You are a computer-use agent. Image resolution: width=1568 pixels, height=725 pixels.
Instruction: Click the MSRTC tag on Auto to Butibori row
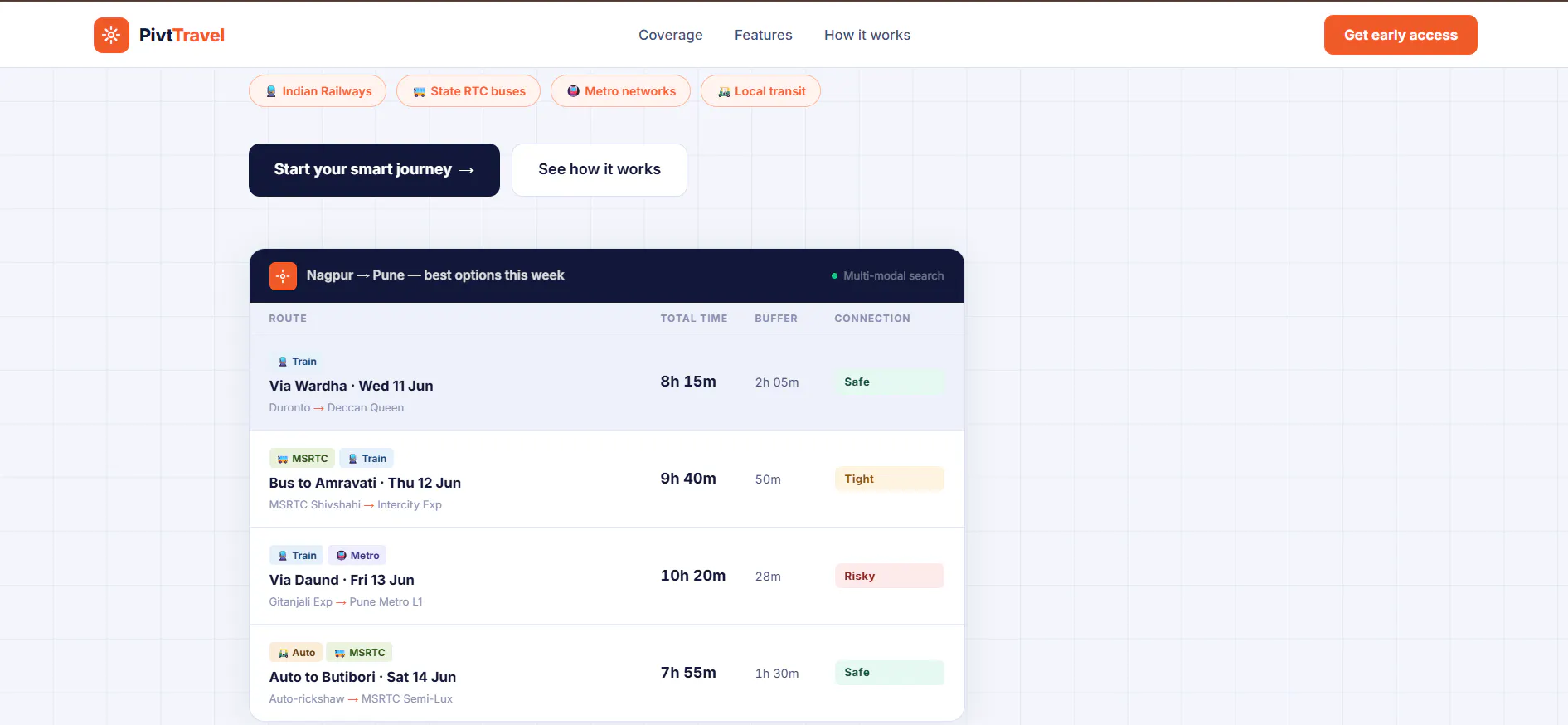pos(359,653)
